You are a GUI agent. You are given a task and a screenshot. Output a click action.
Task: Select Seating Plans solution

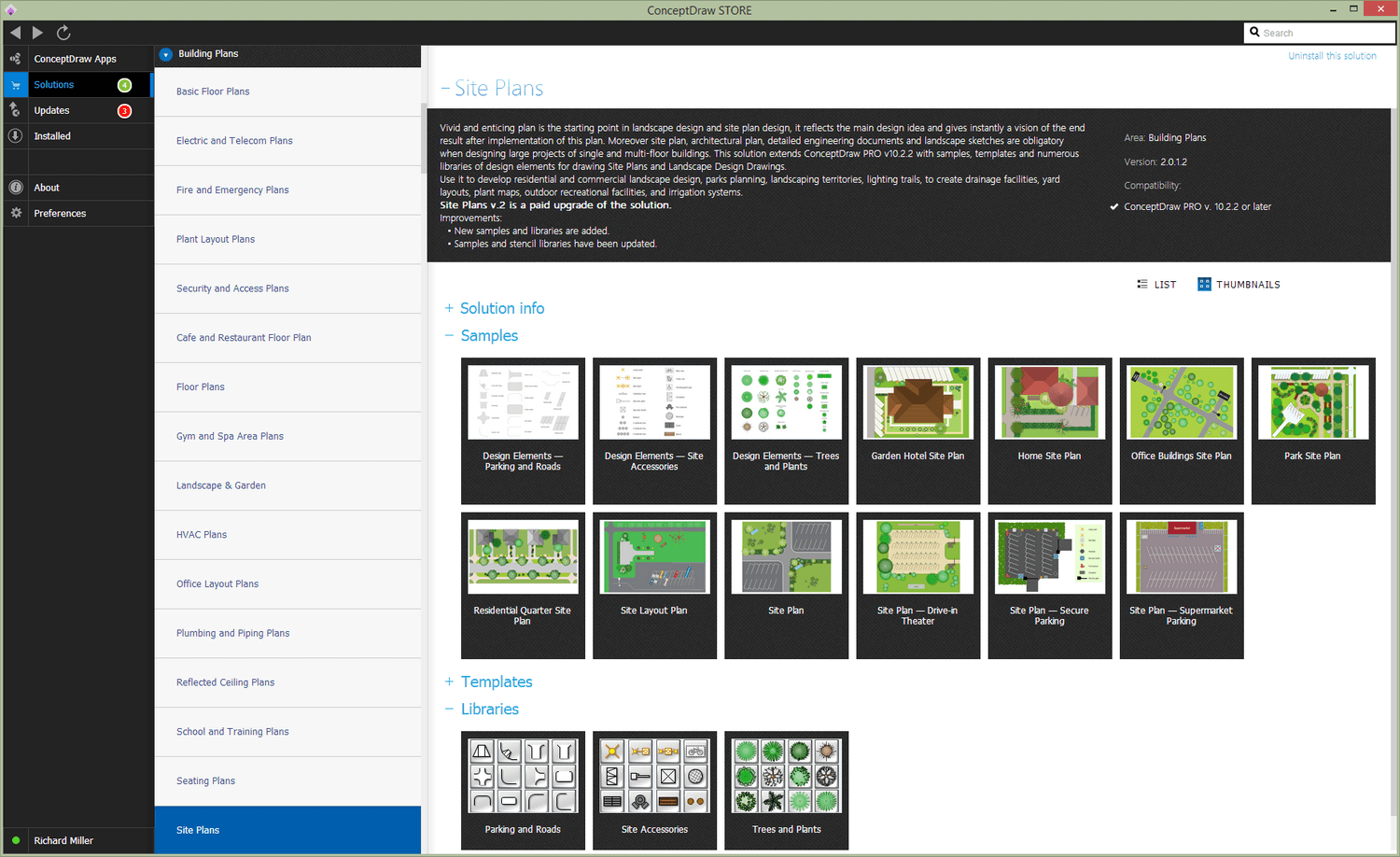(x=287, y=781)
